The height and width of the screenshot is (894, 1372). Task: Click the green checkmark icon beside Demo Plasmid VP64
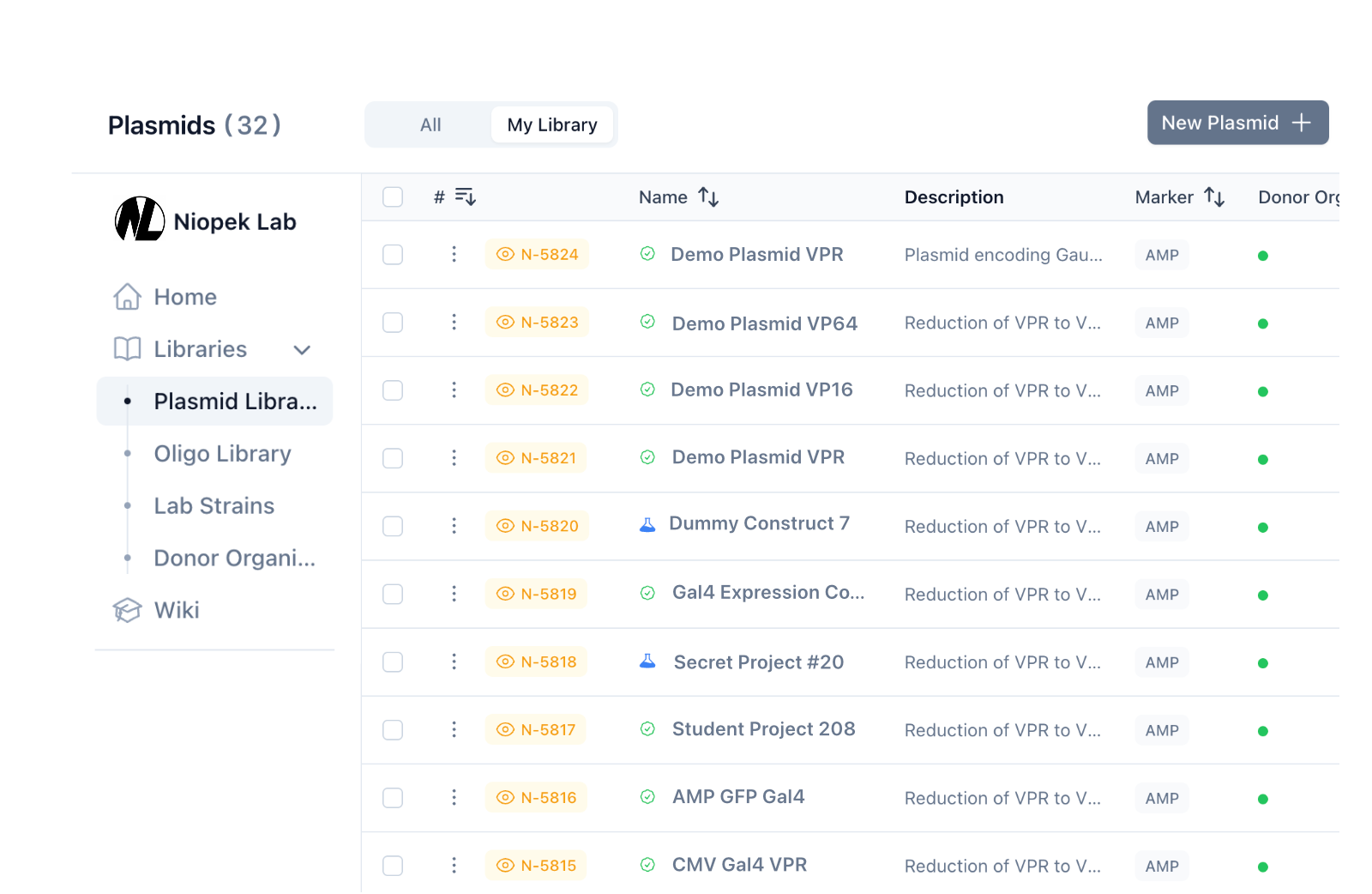click(x=647, y=323)
